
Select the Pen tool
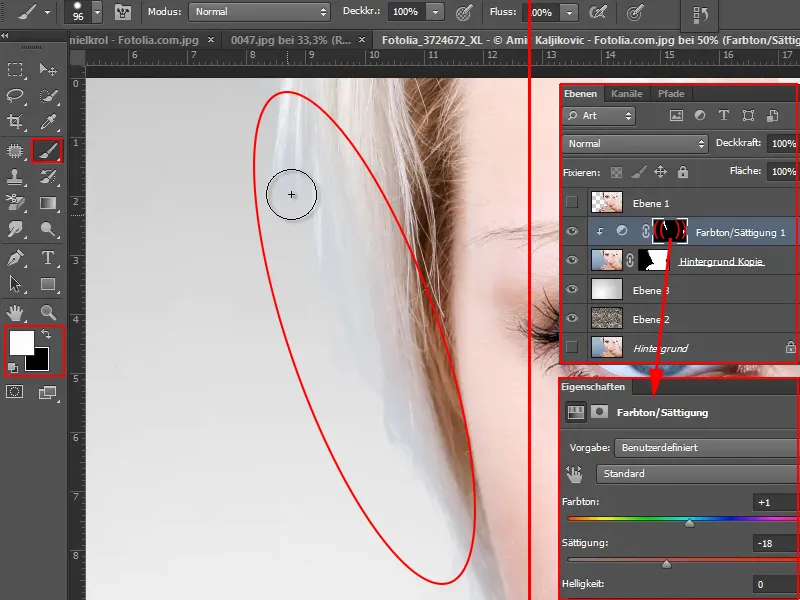click(15, 258)
